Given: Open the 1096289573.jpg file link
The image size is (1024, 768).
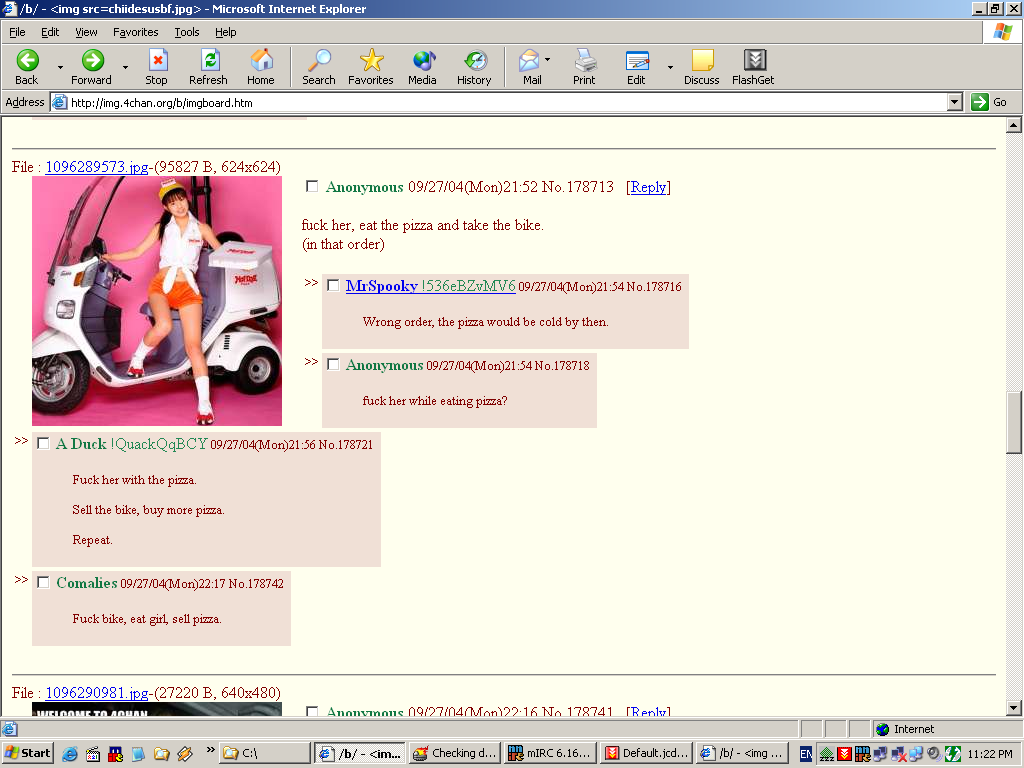Looking at the screenshot, I should (x=97, y=167).
